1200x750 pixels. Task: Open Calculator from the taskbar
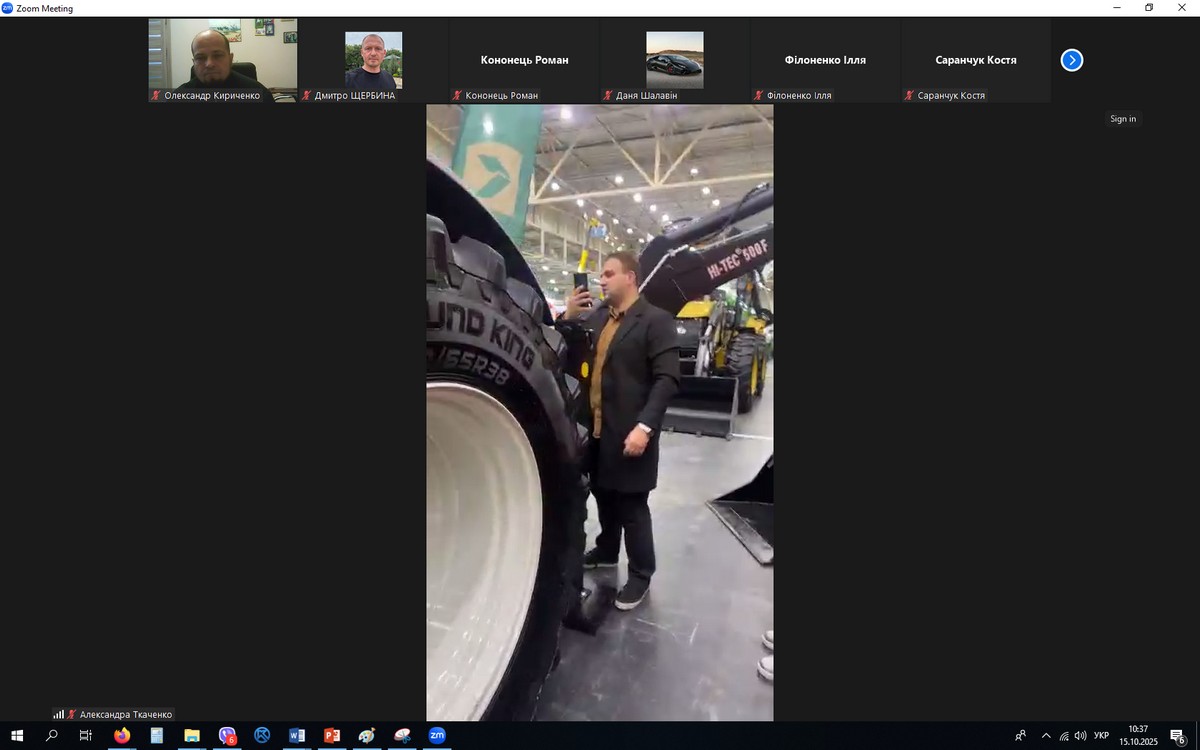click(157, 736)
